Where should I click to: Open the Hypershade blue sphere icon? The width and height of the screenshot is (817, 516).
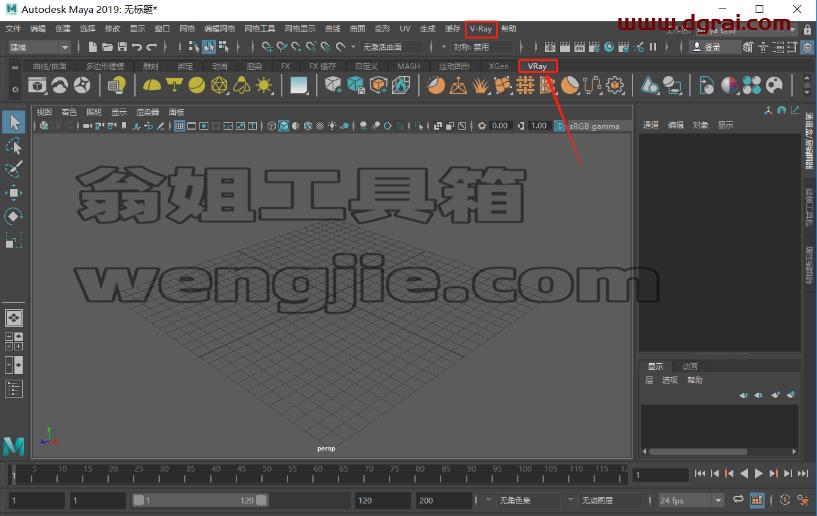(x=609, y=47)
